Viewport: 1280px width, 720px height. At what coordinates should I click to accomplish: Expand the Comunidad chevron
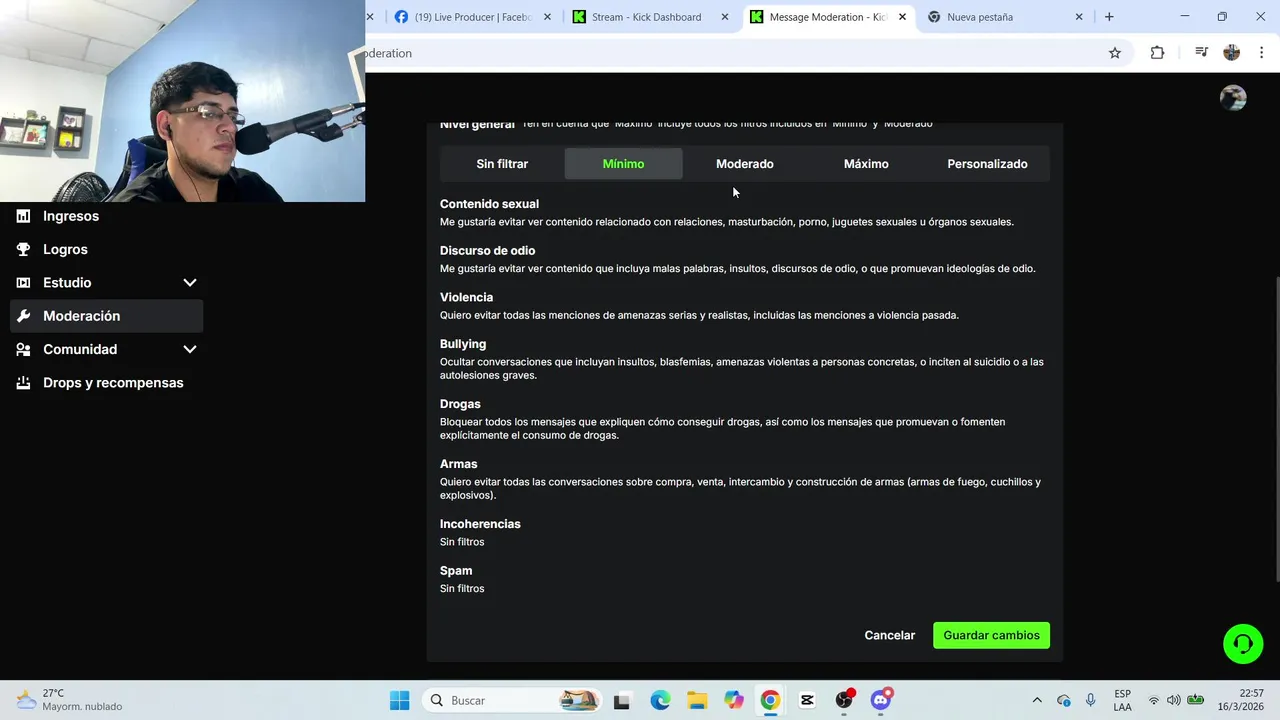pyautogui.click(x=190, y=349)
